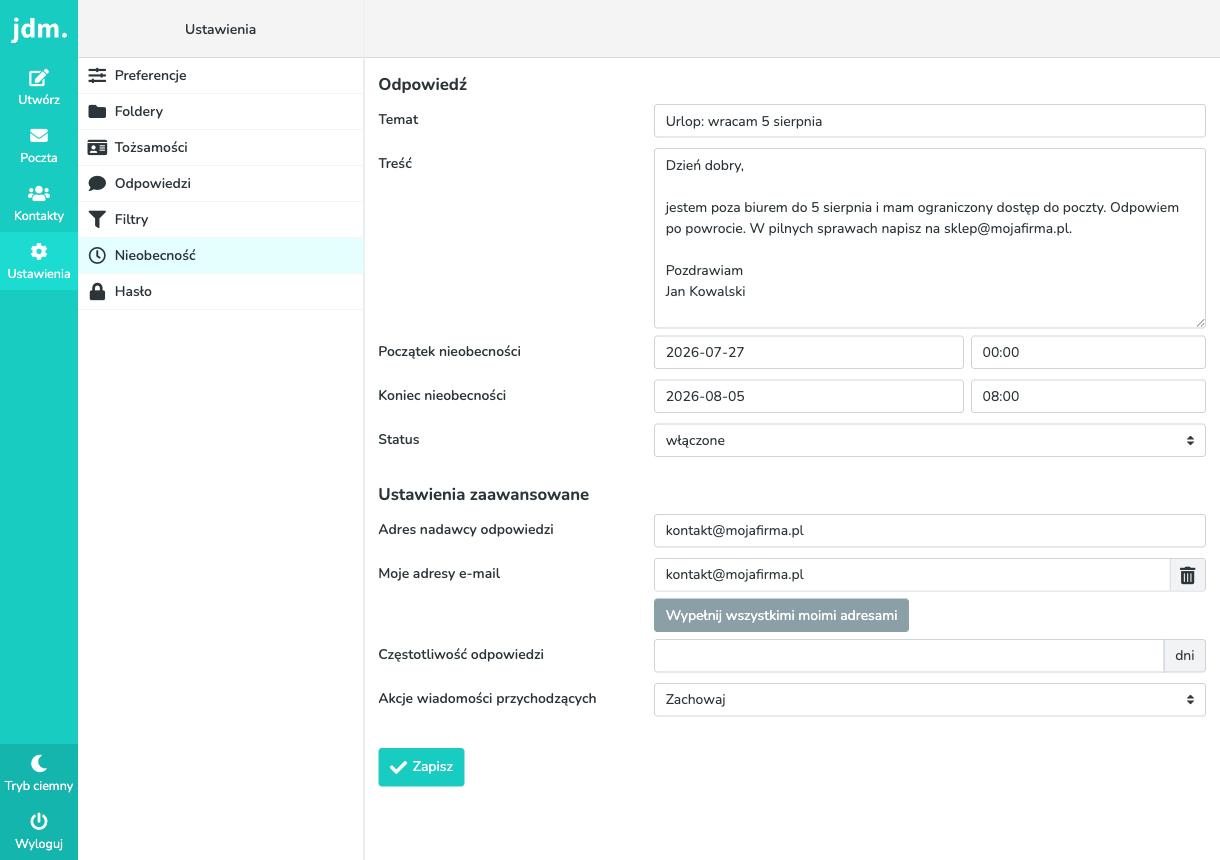Screen dimensions: 1220x860
Task: Delete kontakt@mojafirma.pl address with trash icon
Action: click(x=1187, y=575)
